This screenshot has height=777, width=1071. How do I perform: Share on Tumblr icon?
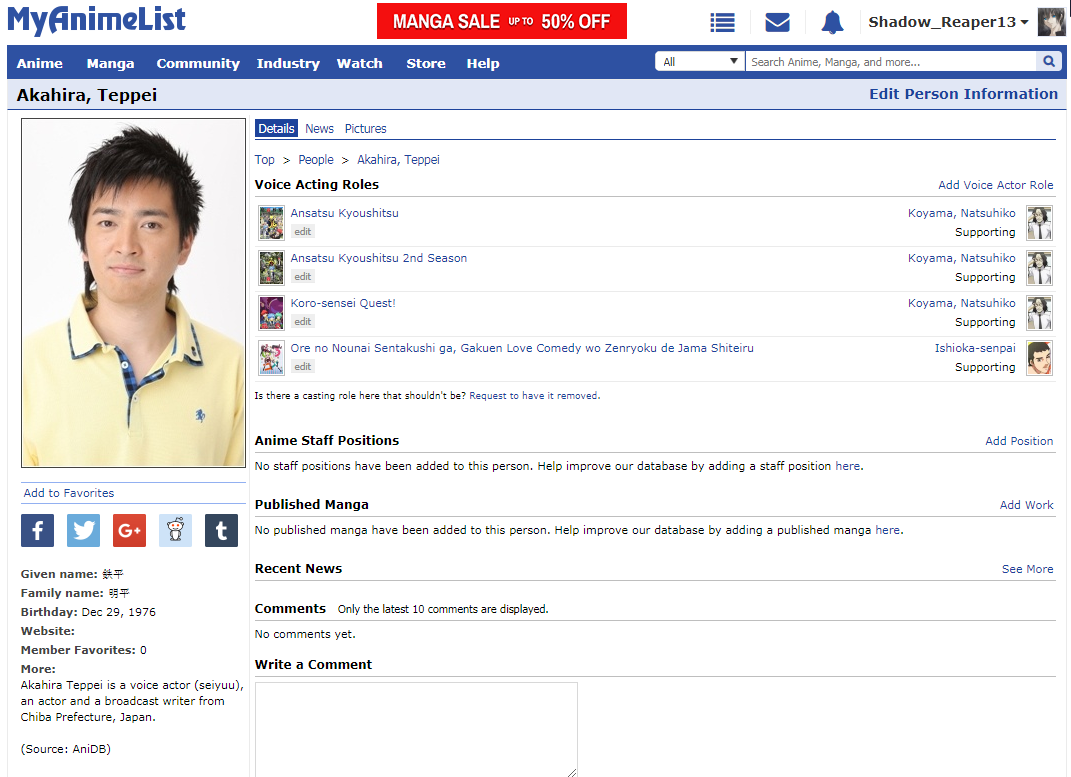(x=221, y=530)
